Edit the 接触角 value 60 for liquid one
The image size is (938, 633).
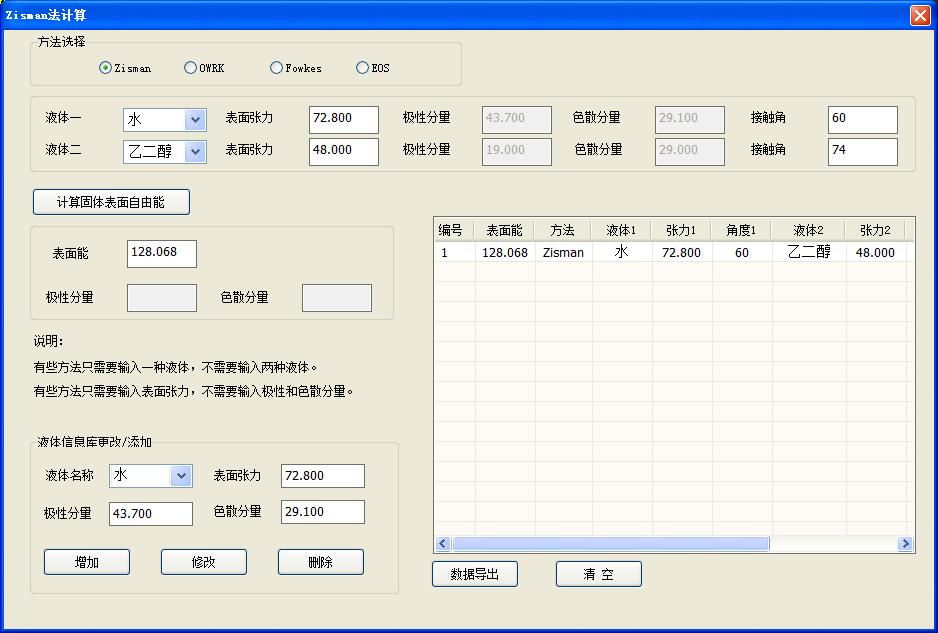(x=862, y=119)
